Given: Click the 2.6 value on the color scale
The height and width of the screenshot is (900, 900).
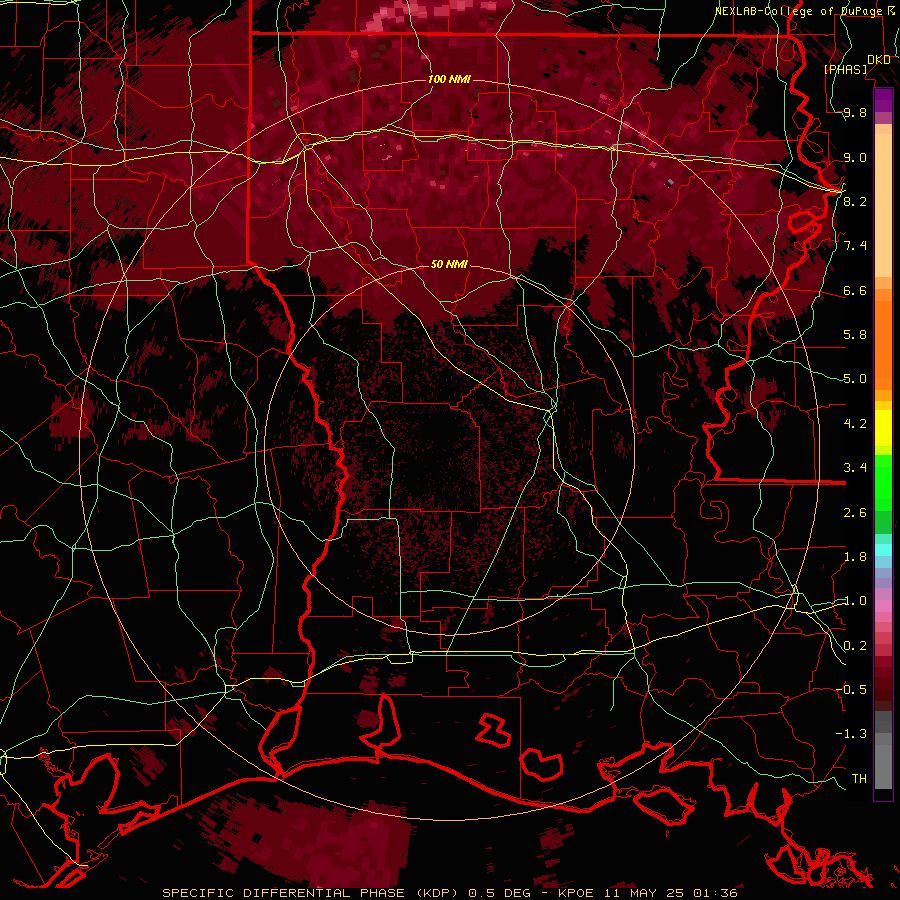Looking at the screenshot, I should (855, 512).
